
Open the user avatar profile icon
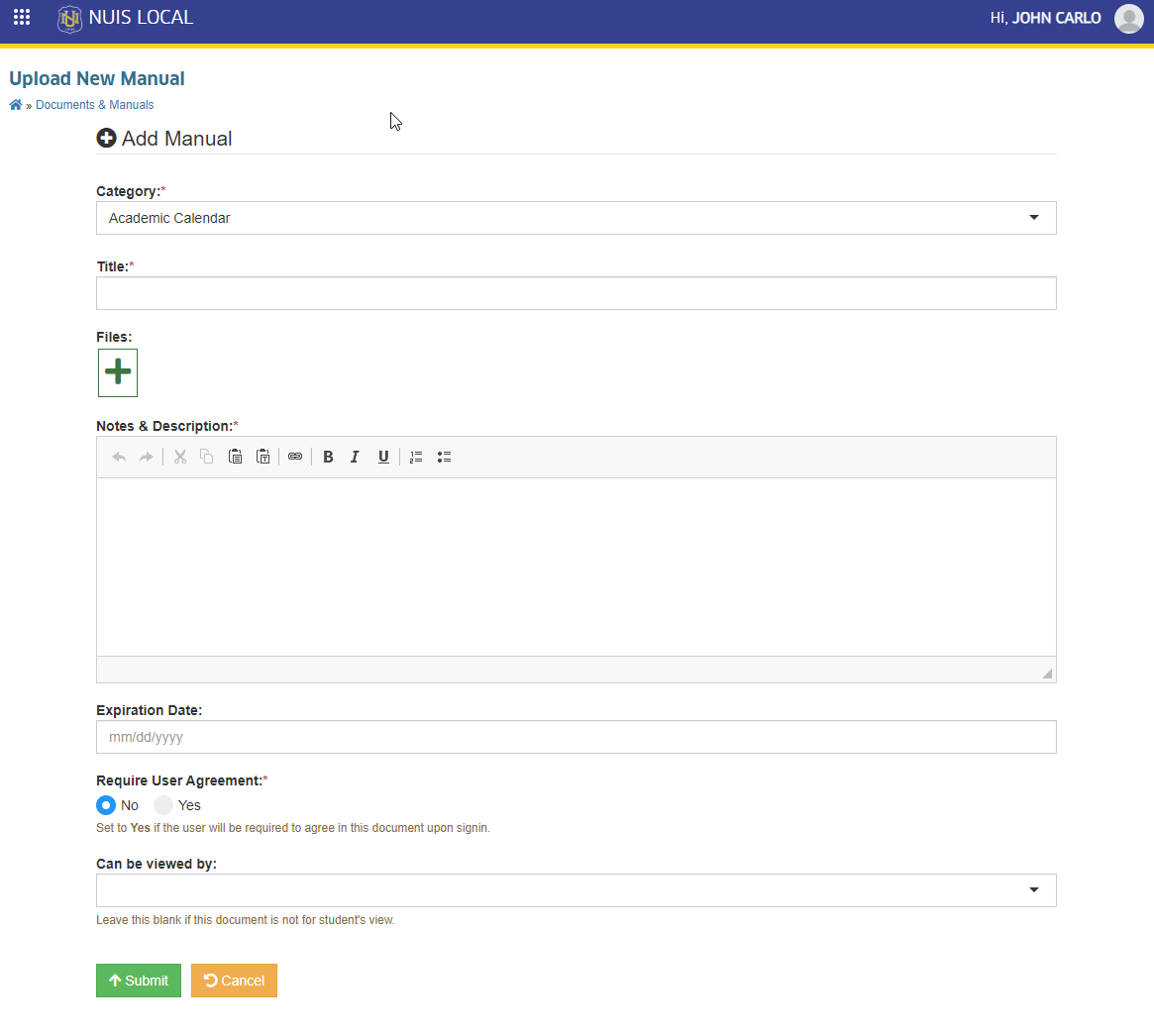pos(1129,19)
